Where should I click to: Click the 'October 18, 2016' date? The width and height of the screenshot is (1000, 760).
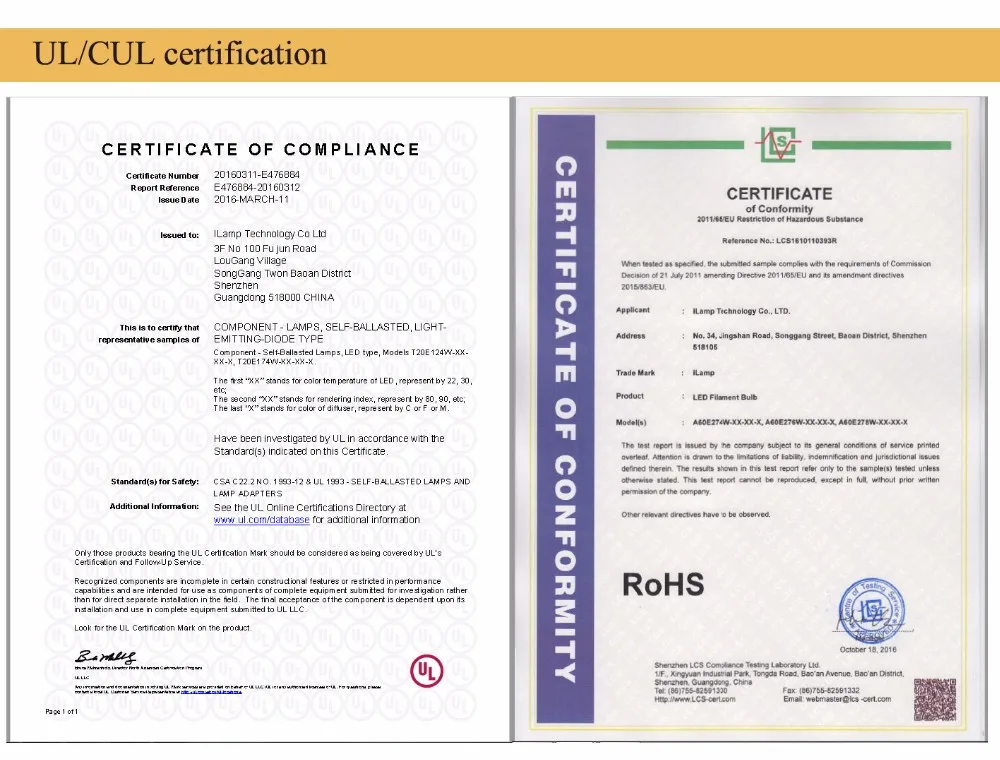tap(868, 650)
